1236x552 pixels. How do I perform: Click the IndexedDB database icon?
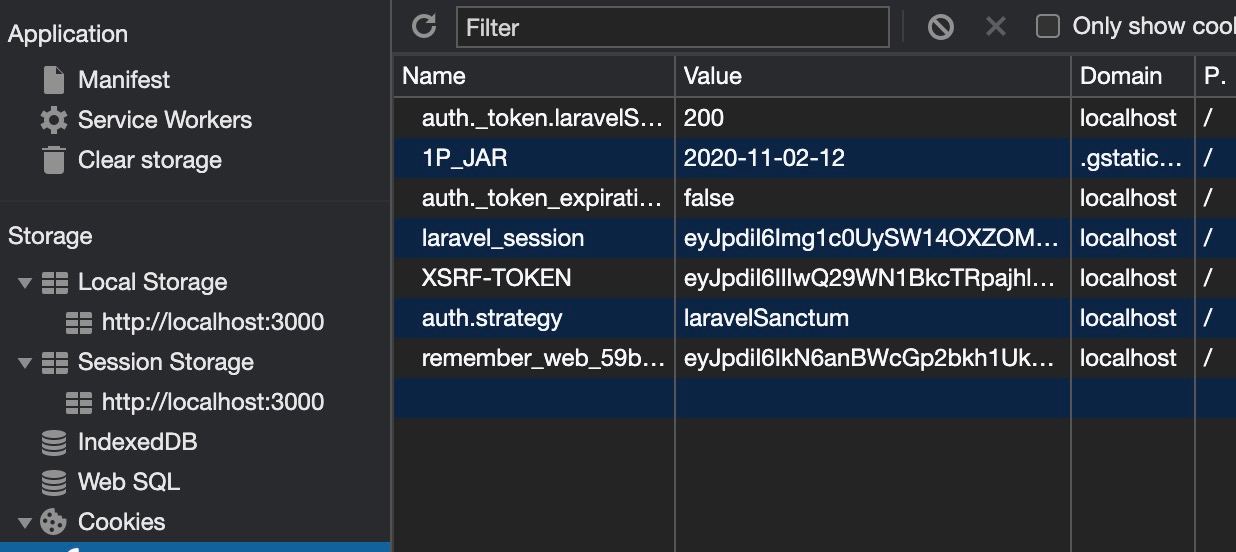click(x=54, y=442)
